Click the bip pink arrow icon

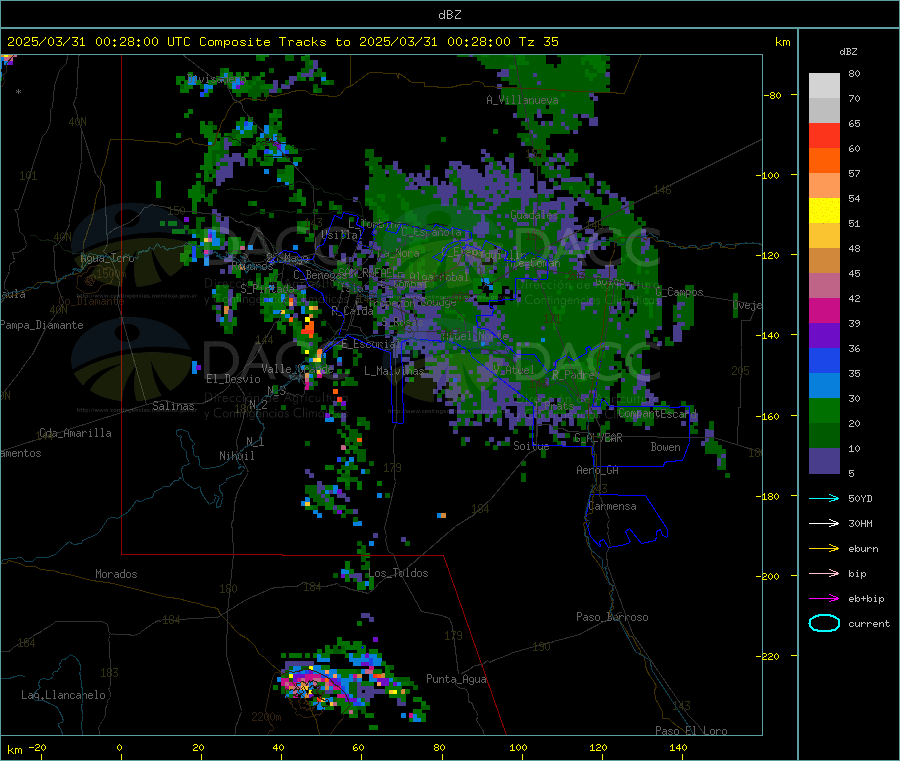click(x=824, y=573)
